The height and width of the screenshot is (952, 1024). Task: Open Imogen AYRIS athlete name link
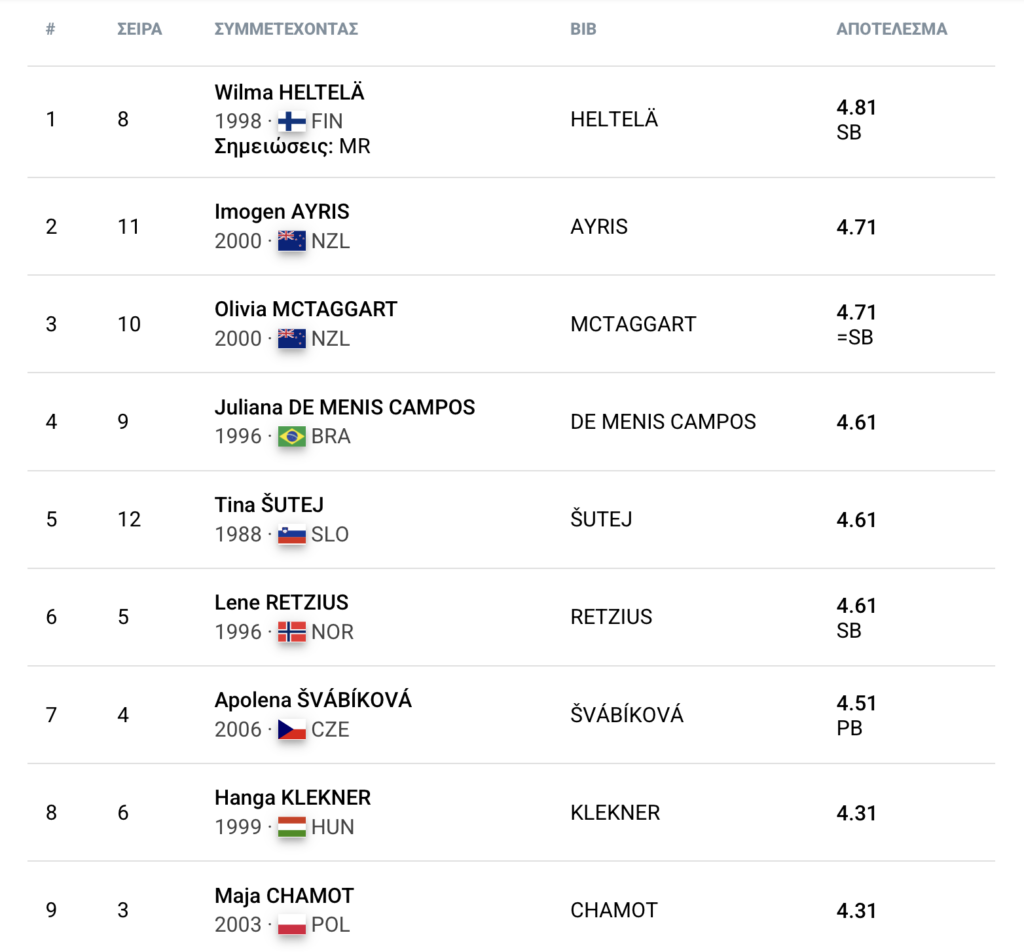click(281, 212)
